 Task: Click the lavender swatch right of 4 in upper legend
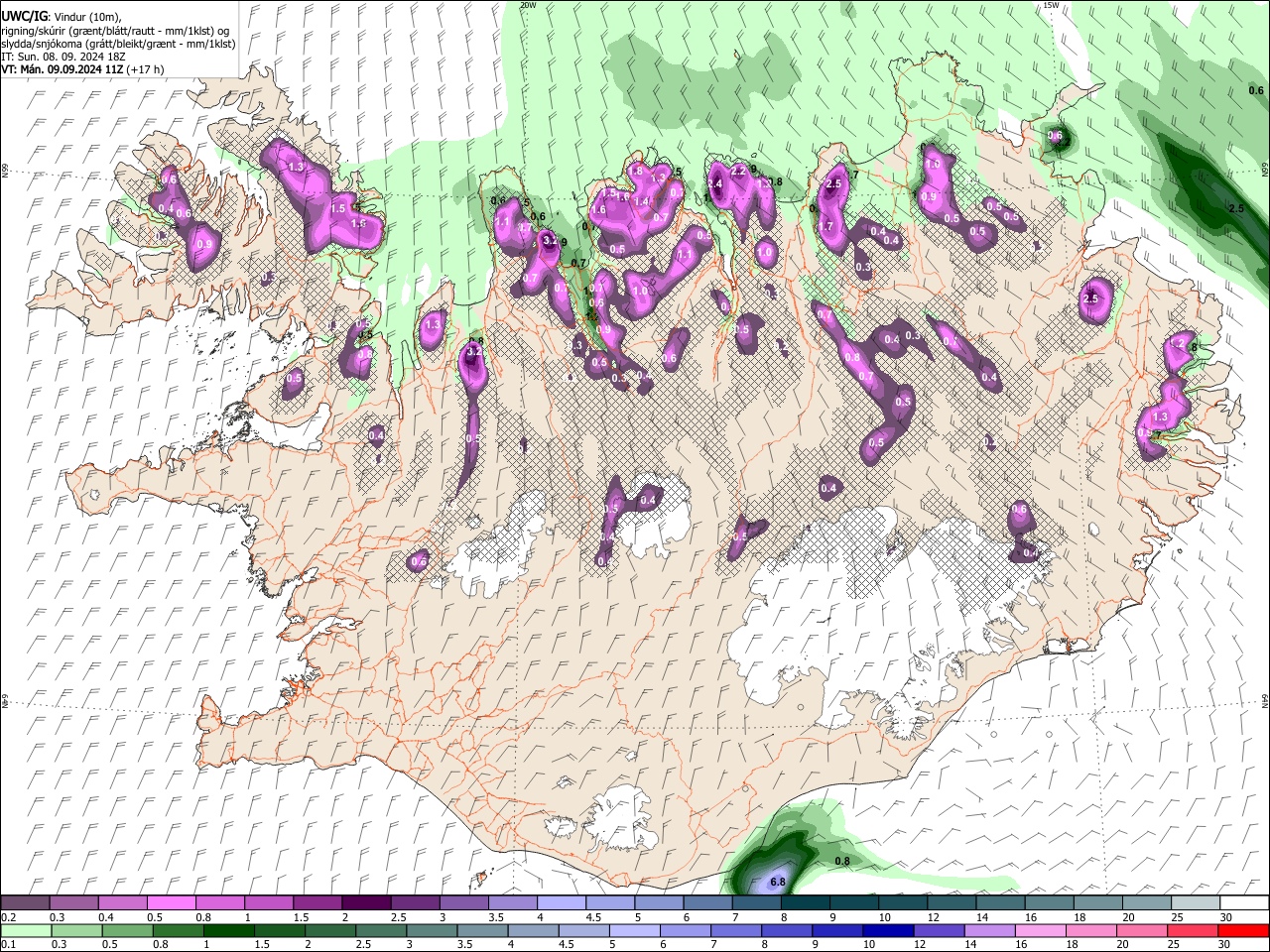click(x=560, y=902)
